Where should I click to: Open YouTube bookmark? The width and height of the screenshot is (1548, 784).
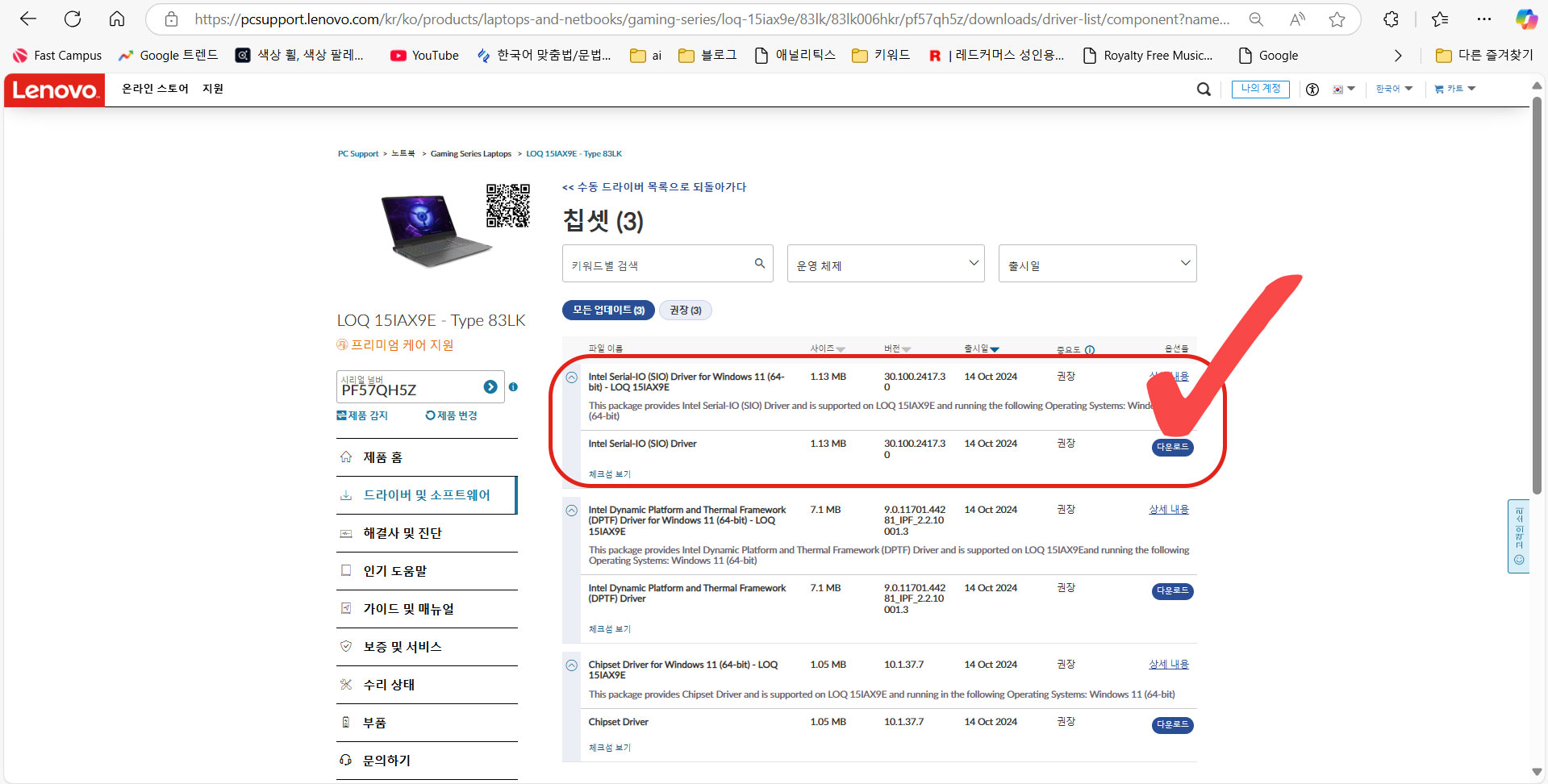click(424, 55)
